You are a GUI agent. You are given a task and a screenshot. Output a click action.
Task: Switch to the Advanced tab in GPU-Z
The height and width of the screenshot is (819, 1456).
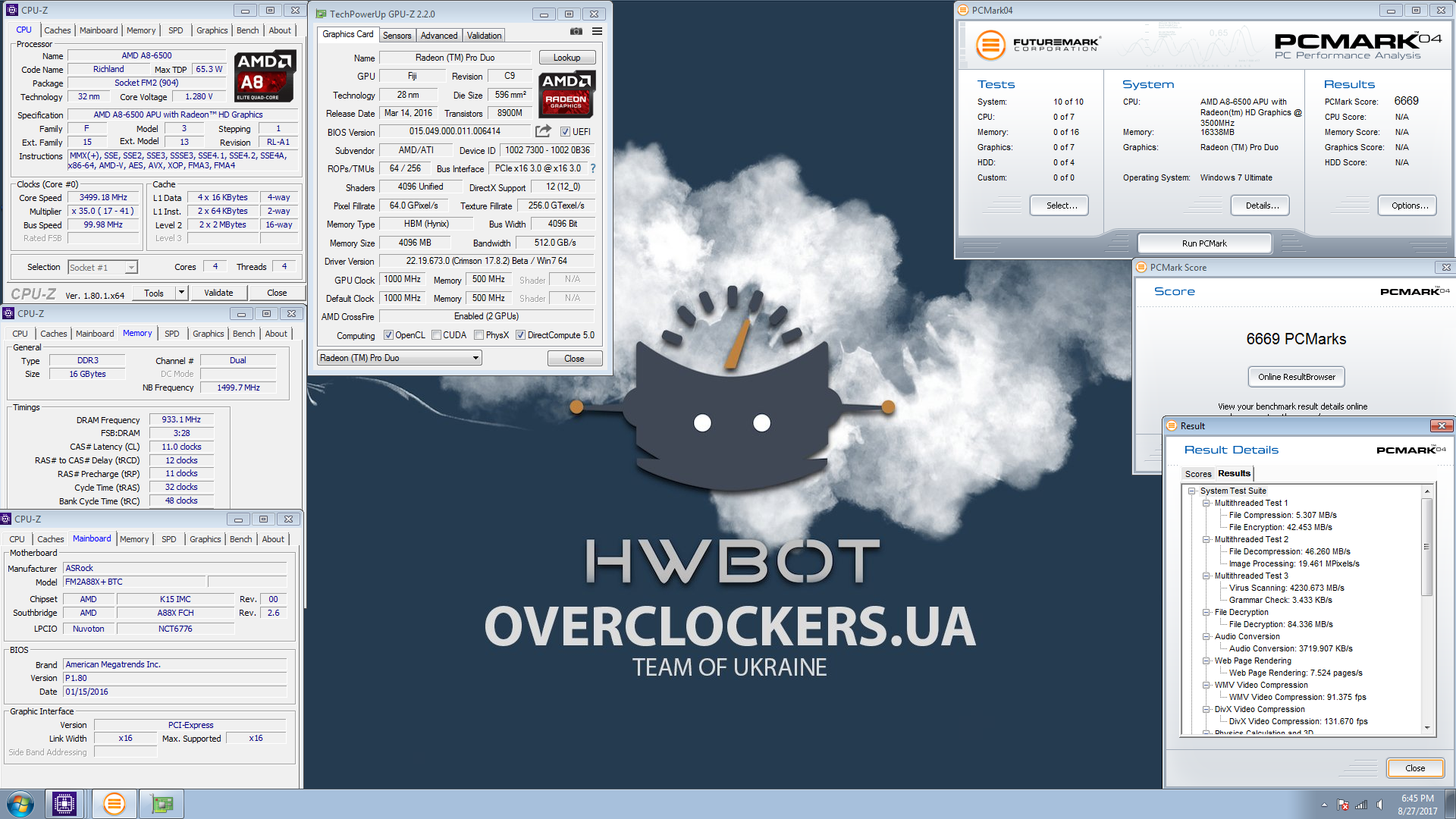439,36
